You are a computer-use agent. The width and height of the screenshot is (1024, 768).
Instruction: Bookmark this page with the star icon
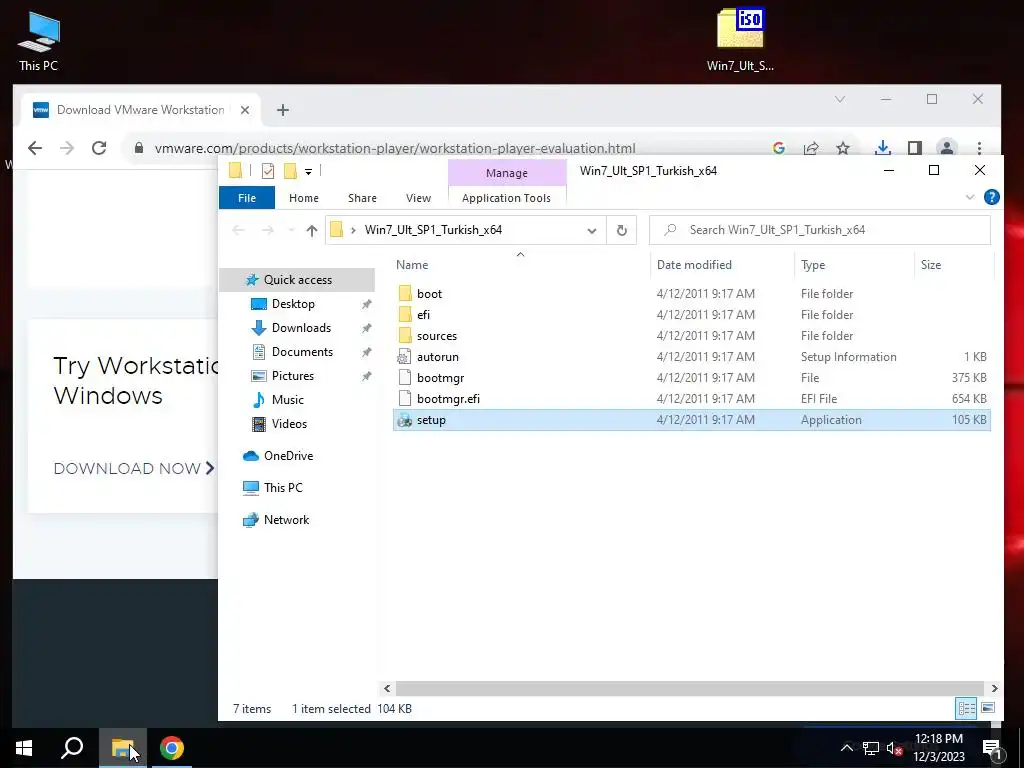click(x=843, y=148)
